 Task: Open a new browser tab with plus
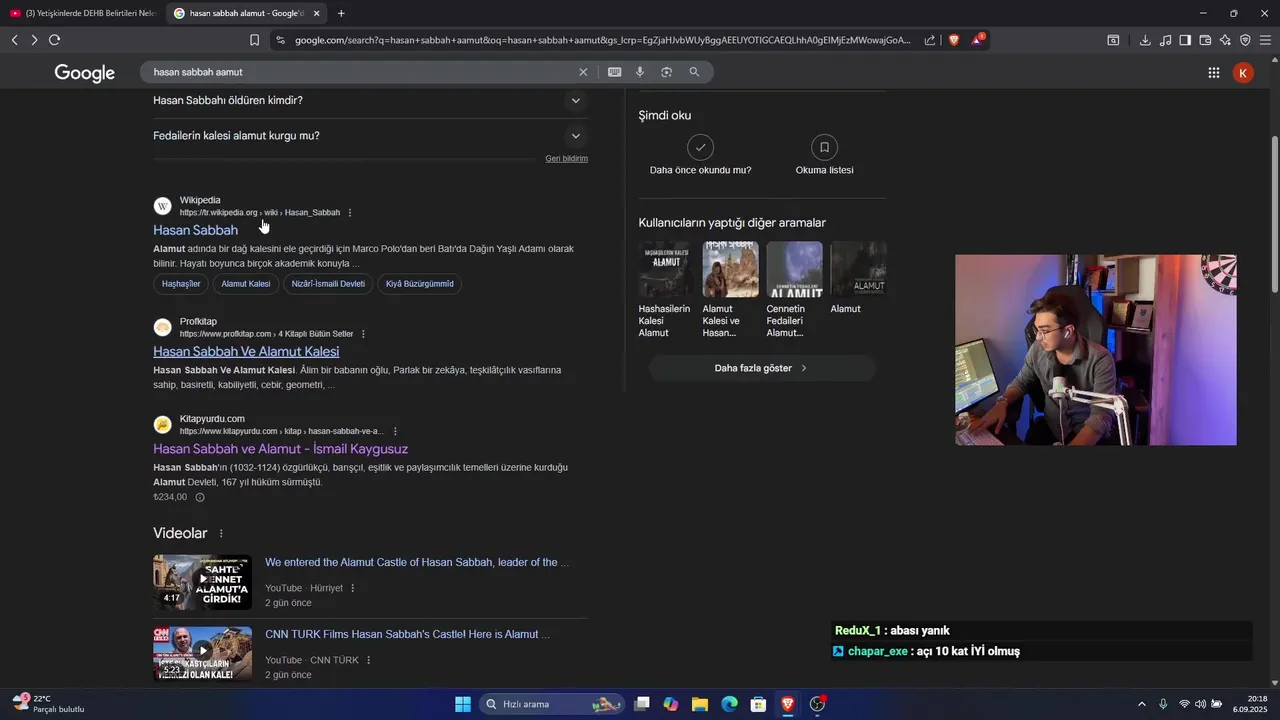tap(341, 13)
